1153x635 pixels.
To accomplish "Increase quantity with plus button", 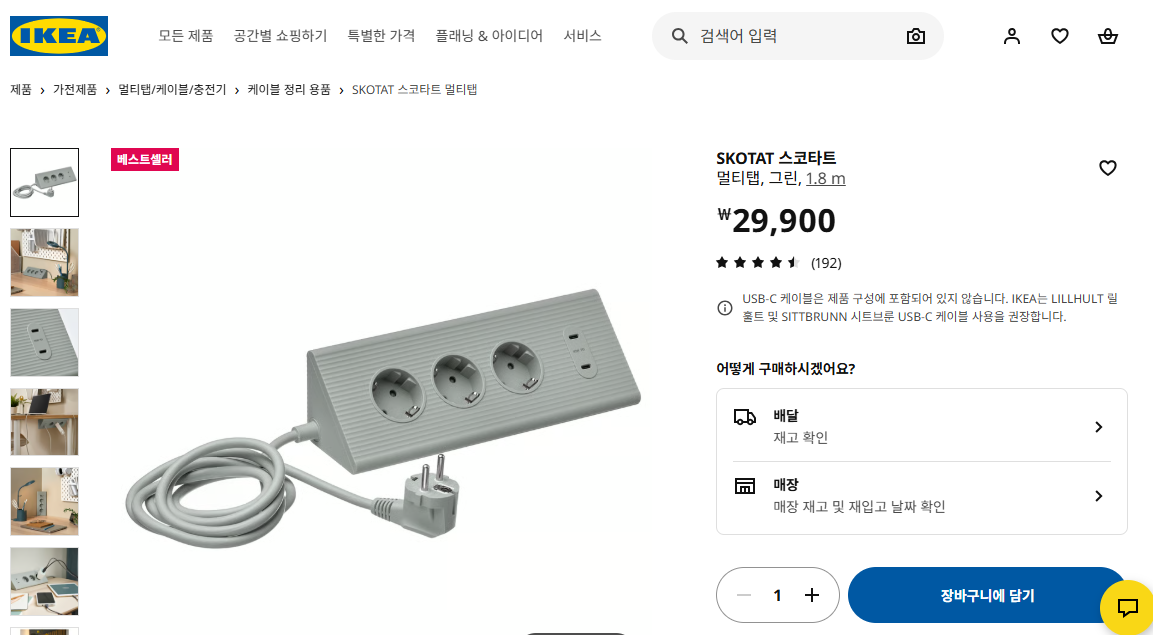I will (812, 595).
